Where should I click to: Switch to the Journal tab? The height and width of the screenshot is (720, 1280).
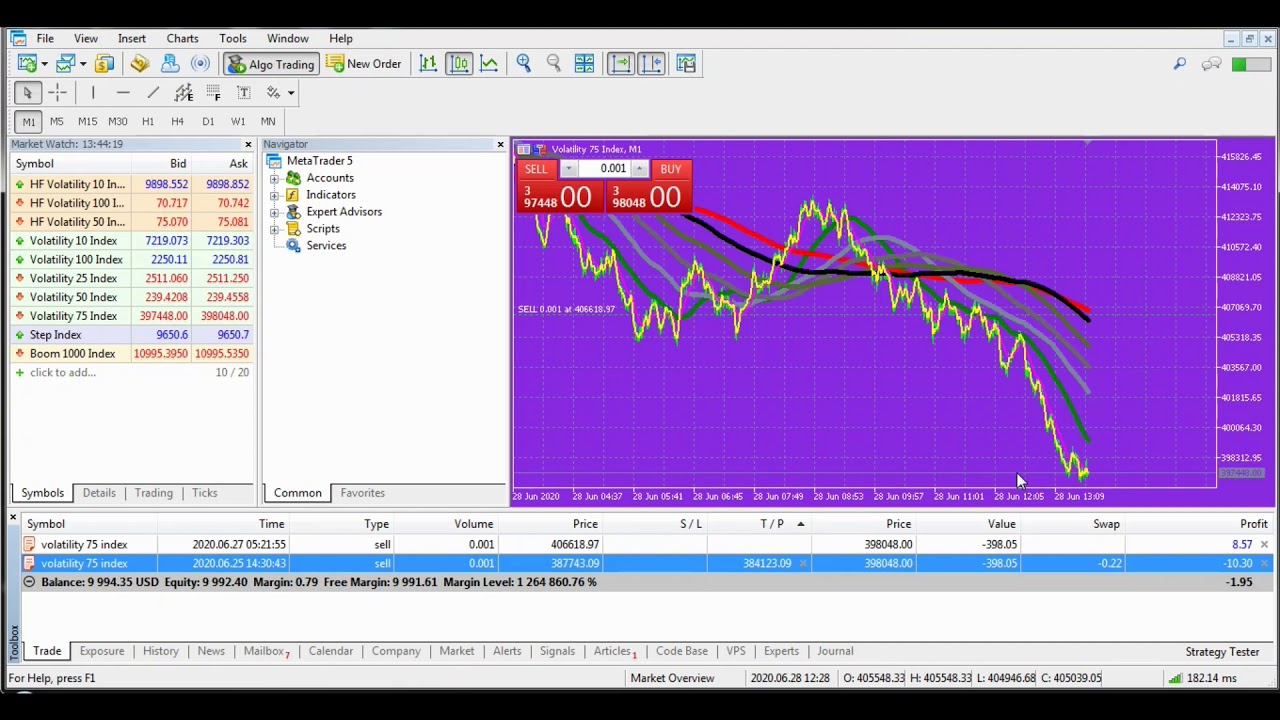835,651
